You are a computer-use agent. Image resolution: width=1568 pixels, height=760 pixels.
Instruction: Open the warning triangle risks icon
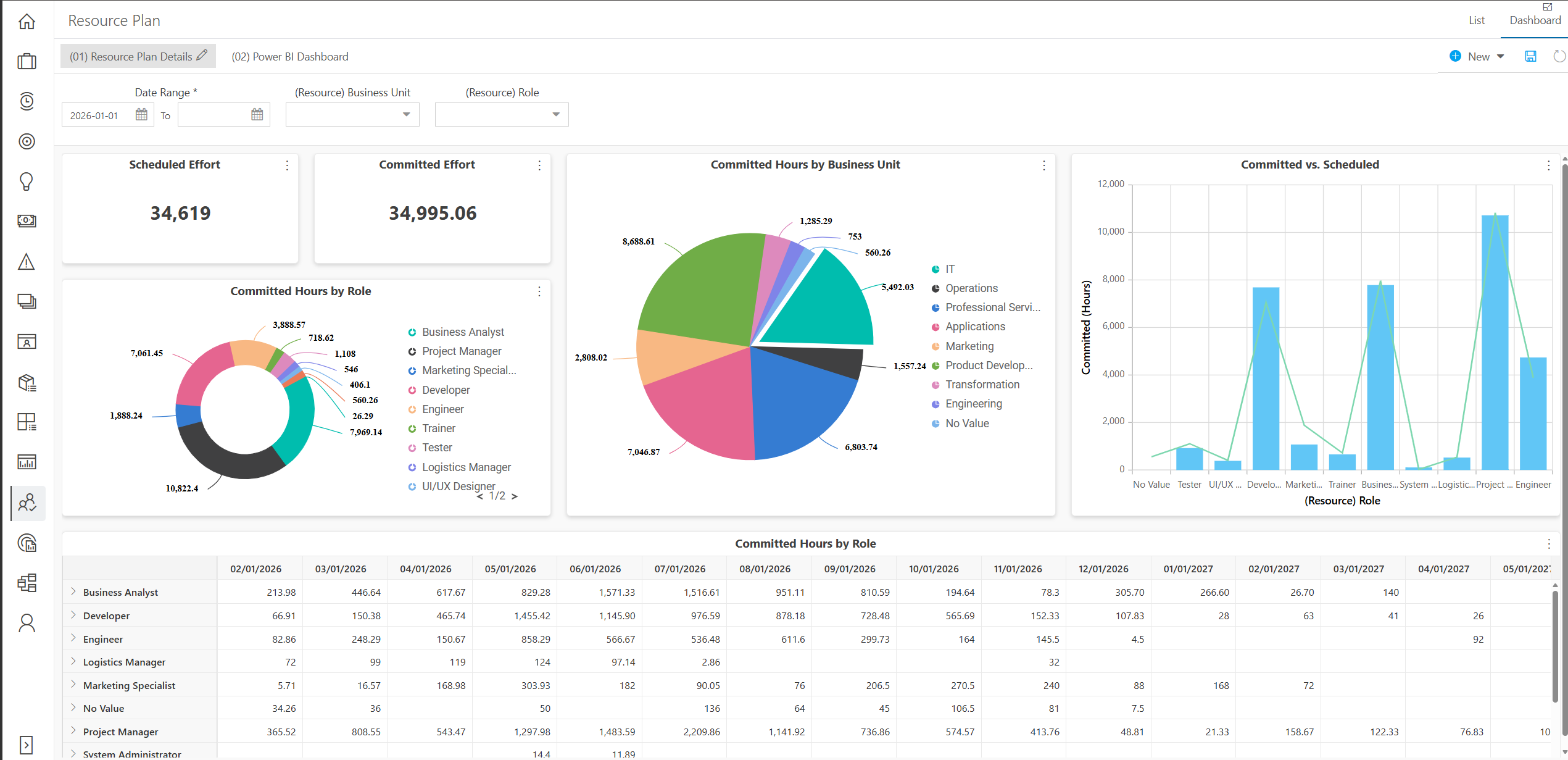pyautogui.click(x=27, y=262)
